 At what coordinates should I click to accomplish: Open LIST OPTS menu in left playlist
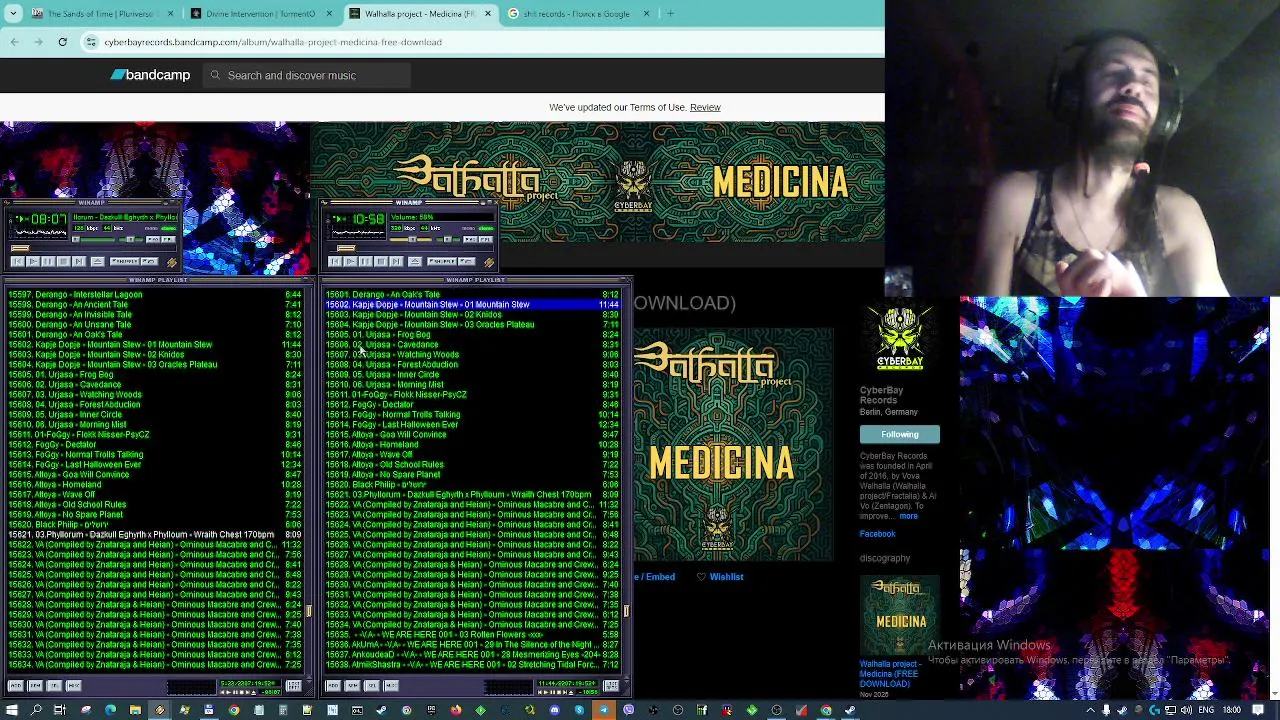point(293,685)
